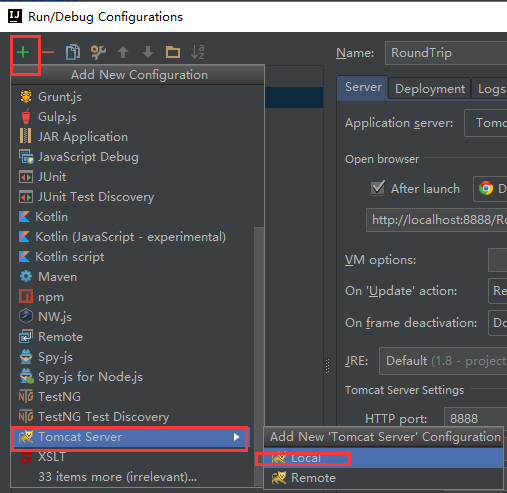Choose Local Tomcat Server configuration

[383, 458]
